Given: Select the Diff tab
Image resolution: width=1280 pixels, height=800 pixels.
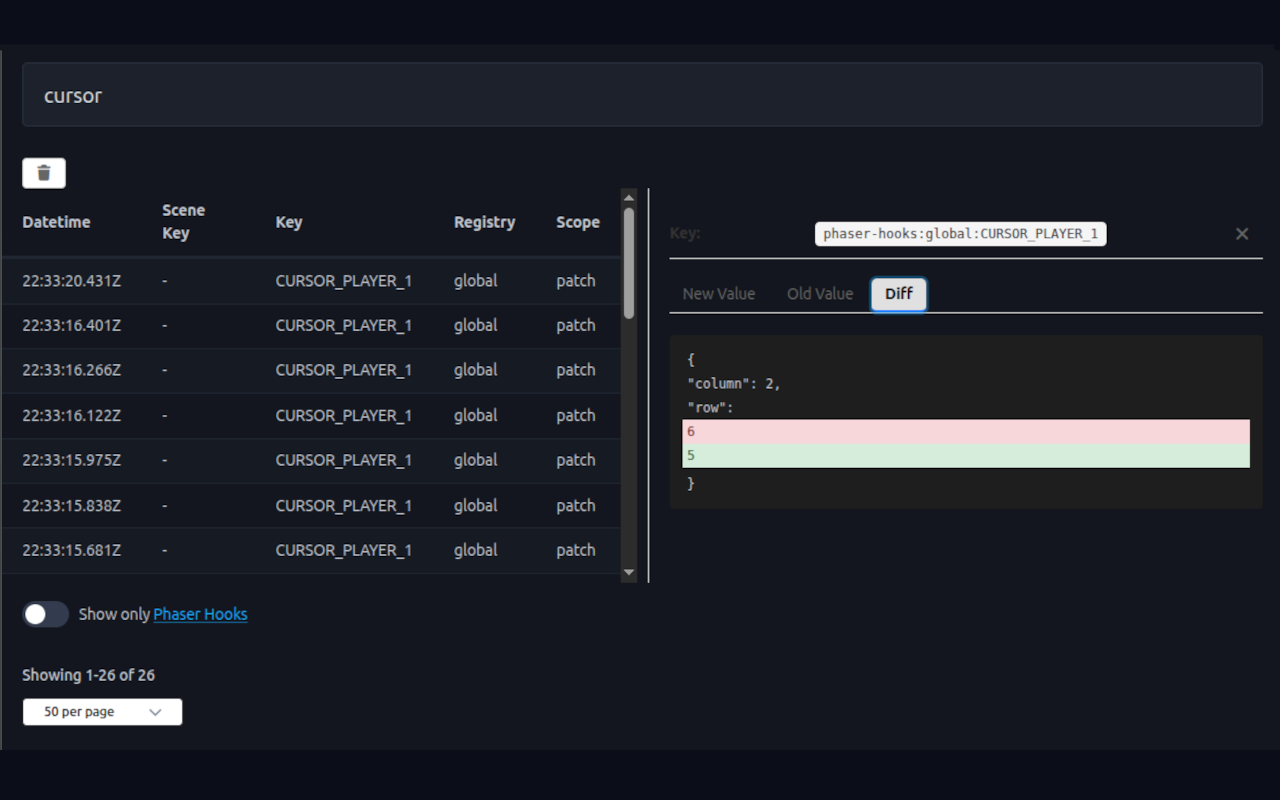Looking at the screenshot, I should point(899,294).
